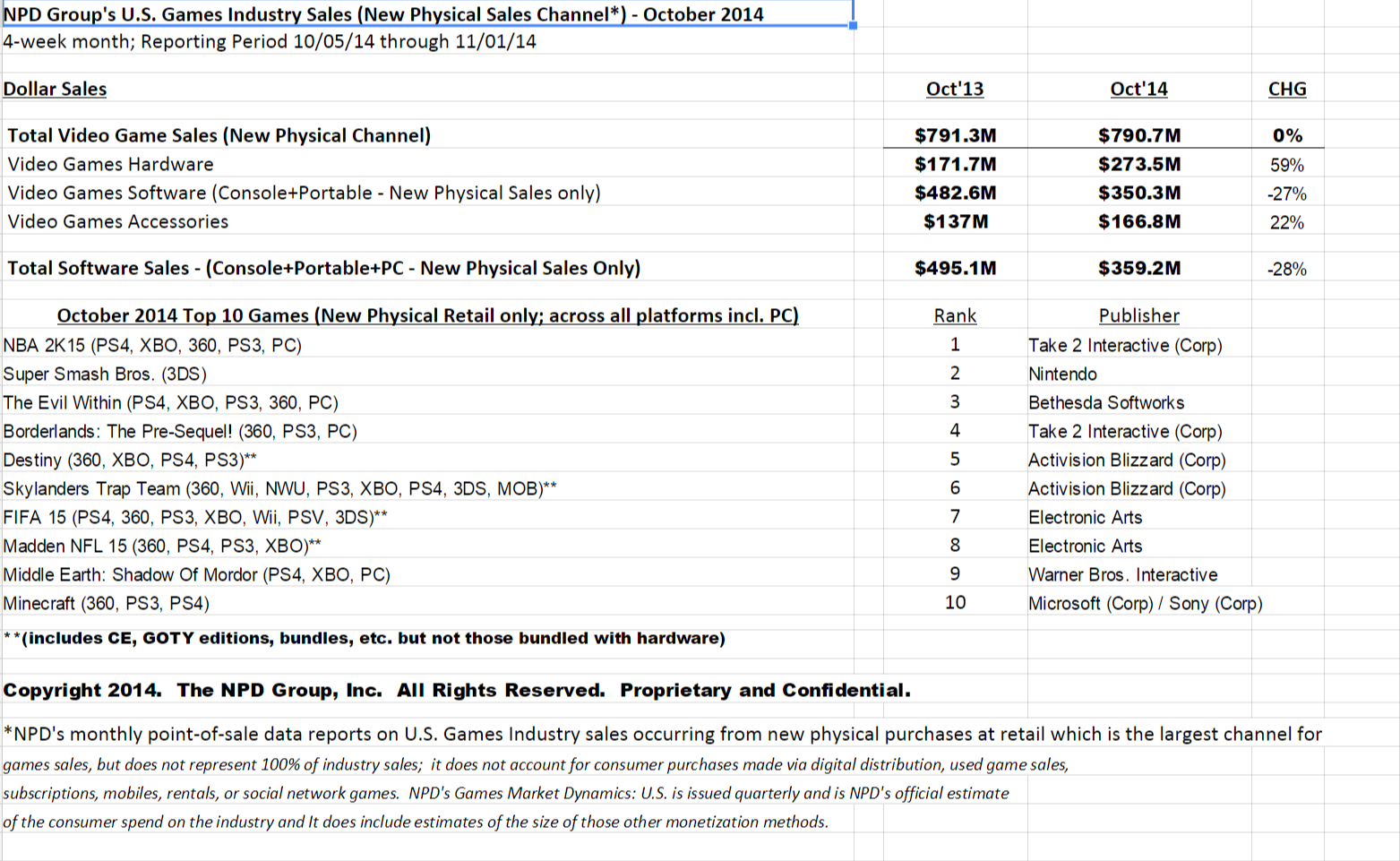The height and width of the screenshot is (861, 1400).
Task: Click Take 2 Interactive publisher for Borderlands
Action: pos(1125,431)
